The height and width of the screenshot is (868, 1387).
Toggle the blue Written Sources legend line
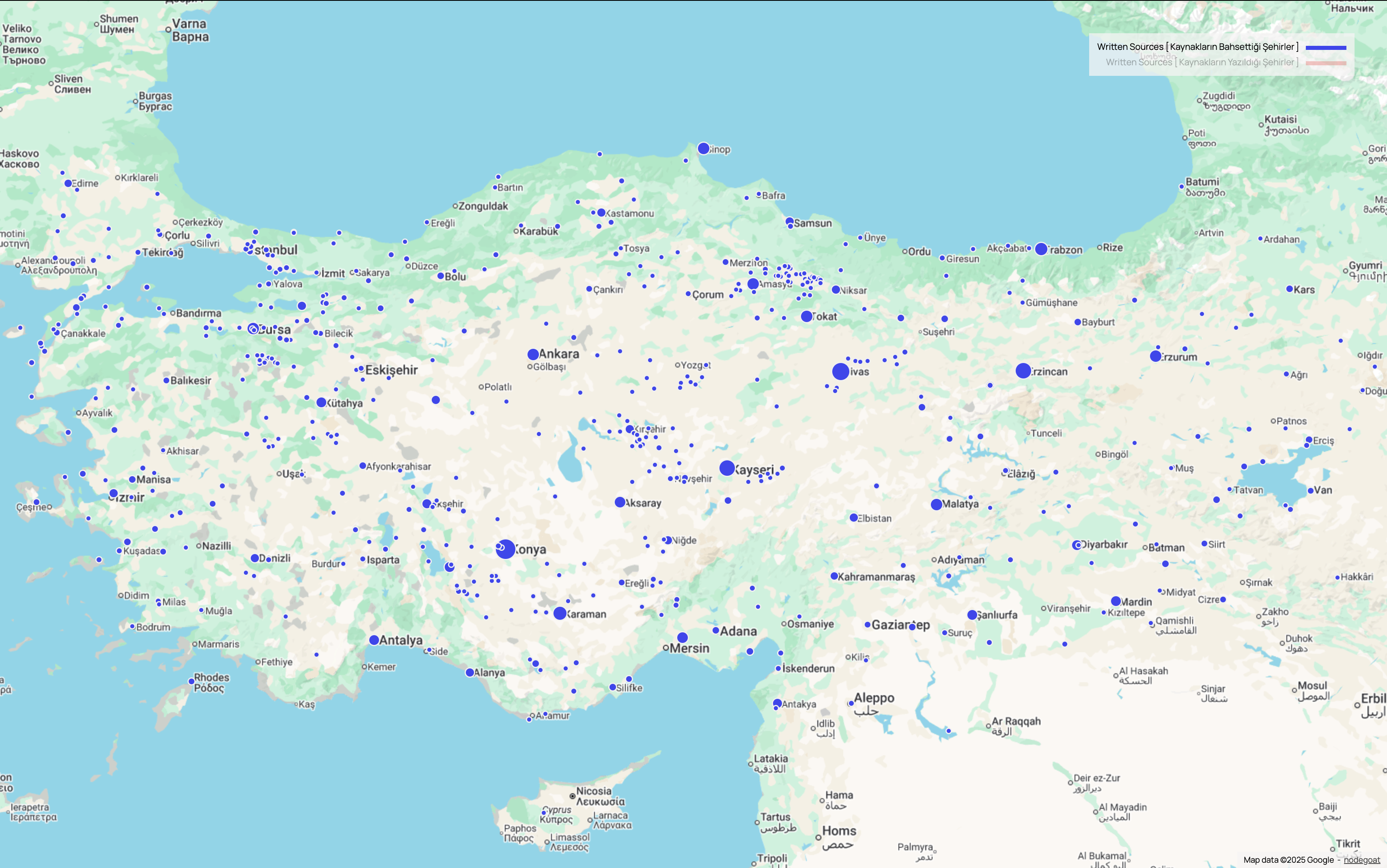point(1327,47)
